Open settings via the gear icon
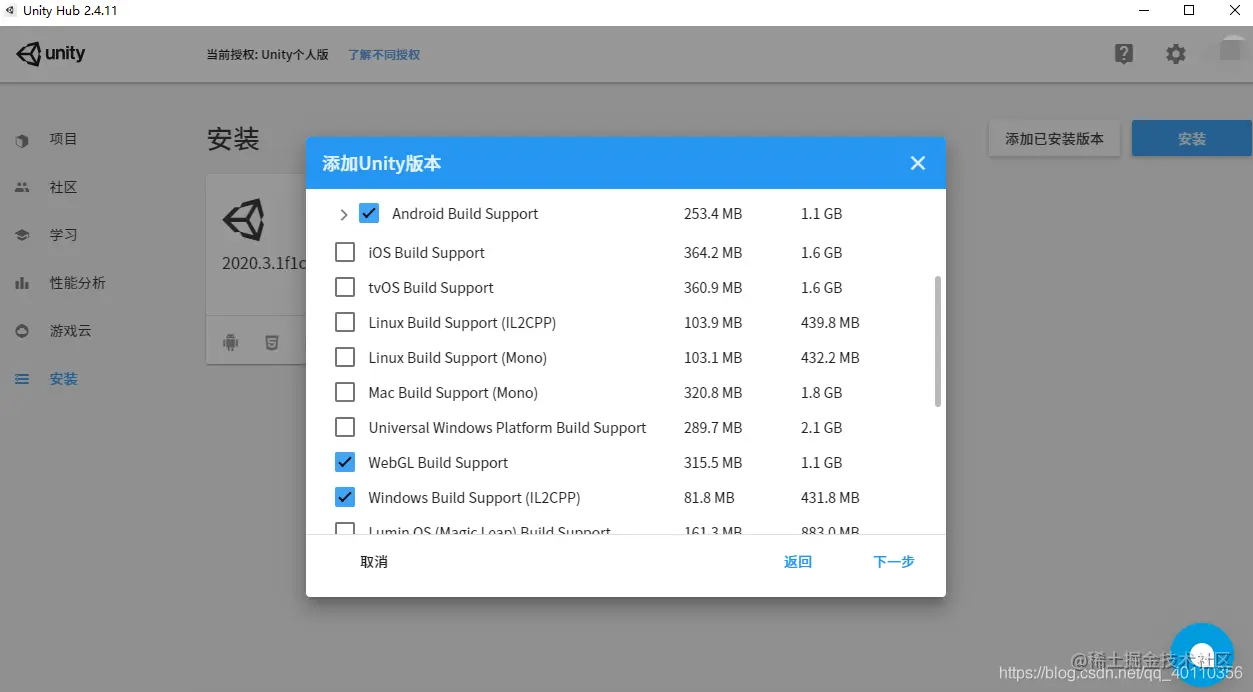This screenshot has width=1253, height=692. pyautogui.click(x=1176, y=54)
